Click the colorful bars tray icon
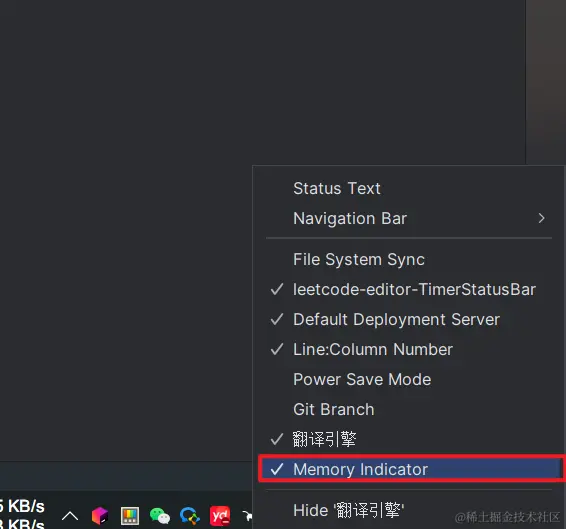Screen dimensions: 566x529 point(130,516)
